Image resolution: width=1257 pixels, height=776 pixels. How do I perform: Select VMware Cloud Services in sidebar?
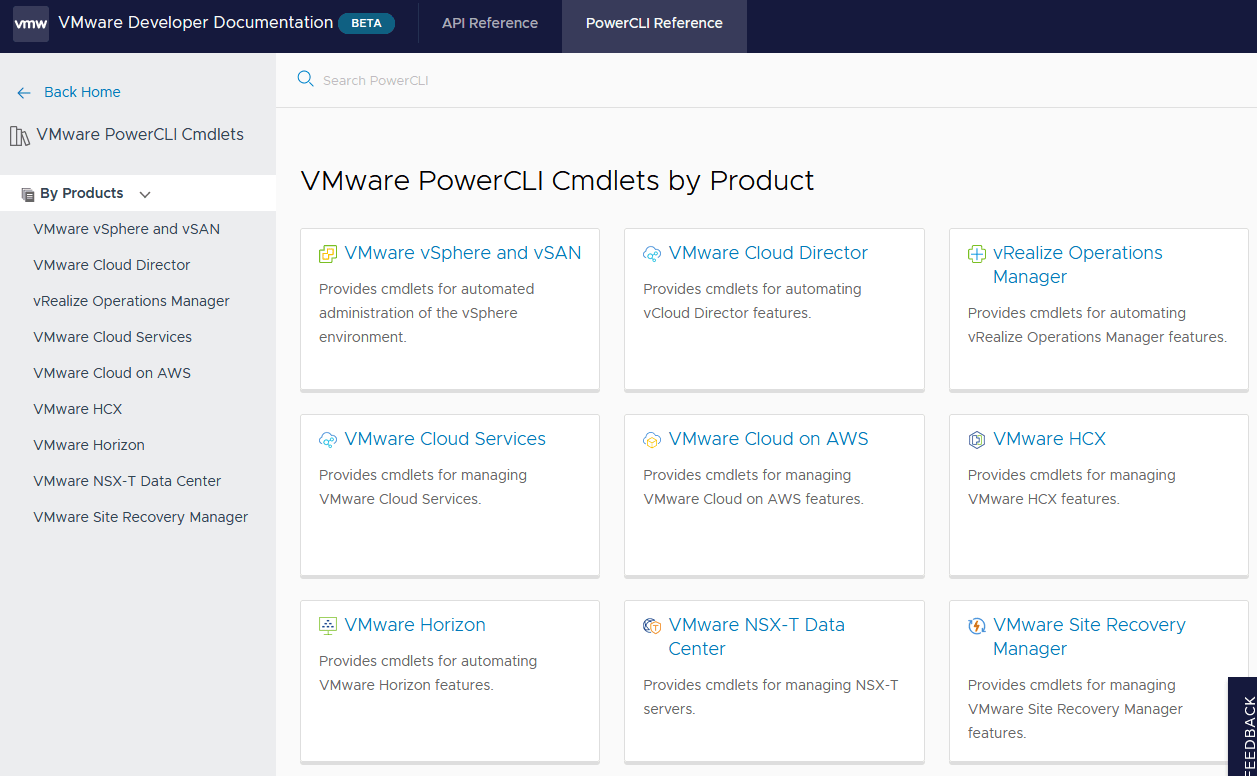pyautogui.click(x=112, y=337)
